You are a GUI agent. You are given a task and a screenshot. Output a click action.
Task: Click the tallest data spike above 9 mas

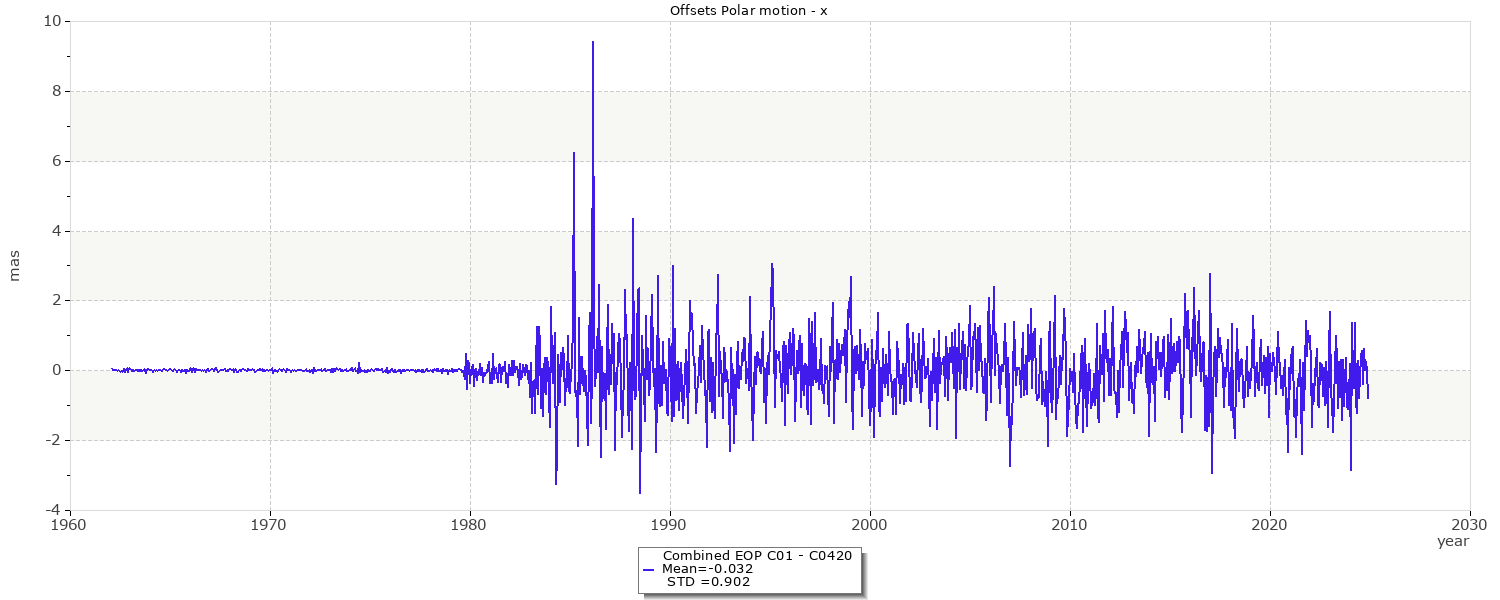(x=593, y=44)
